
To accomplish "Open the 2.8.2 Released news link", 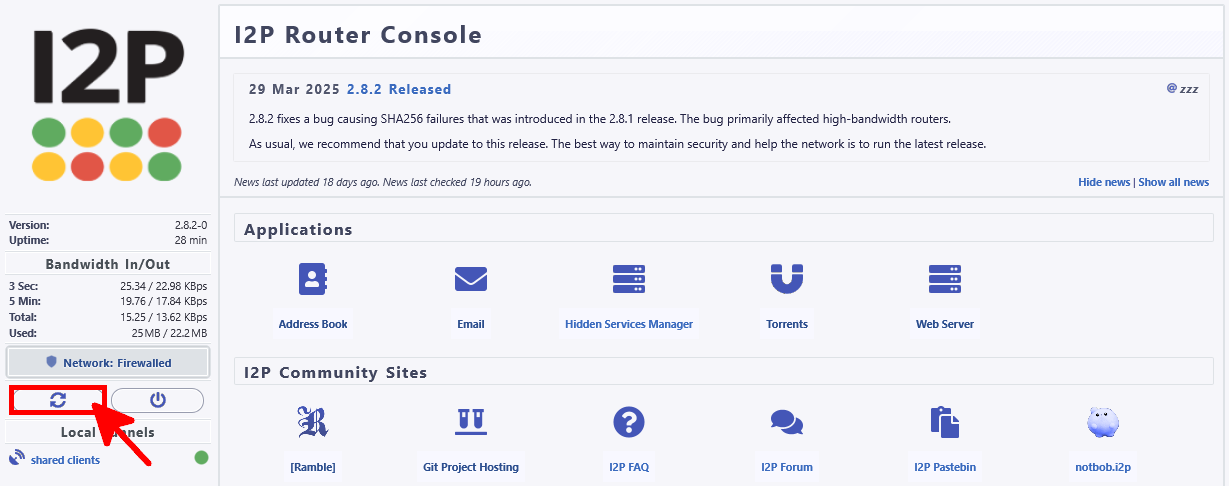I will [x=398, y=89].
